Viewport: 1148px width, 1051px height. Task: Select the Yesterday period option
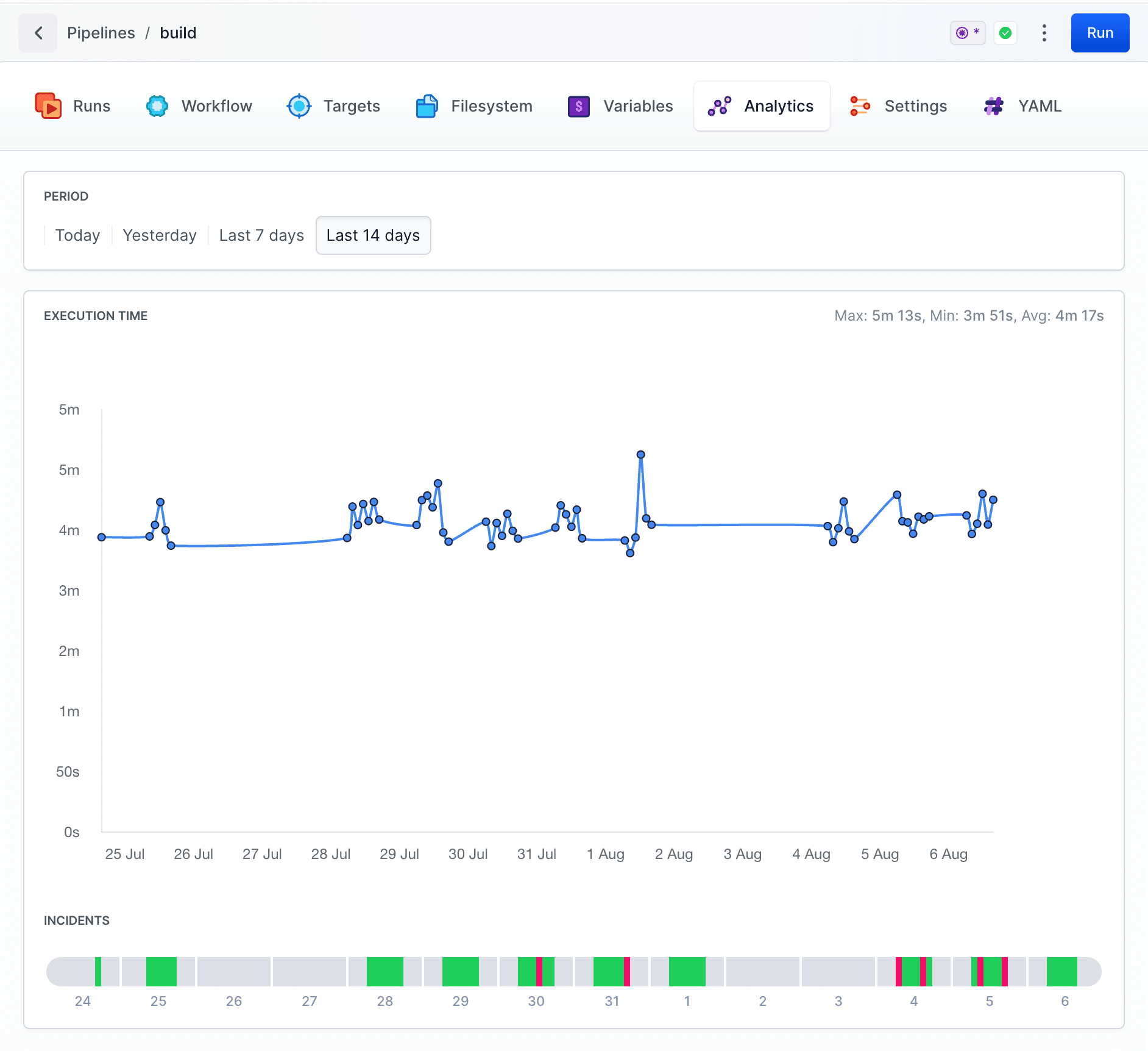(x=160, y=235)
